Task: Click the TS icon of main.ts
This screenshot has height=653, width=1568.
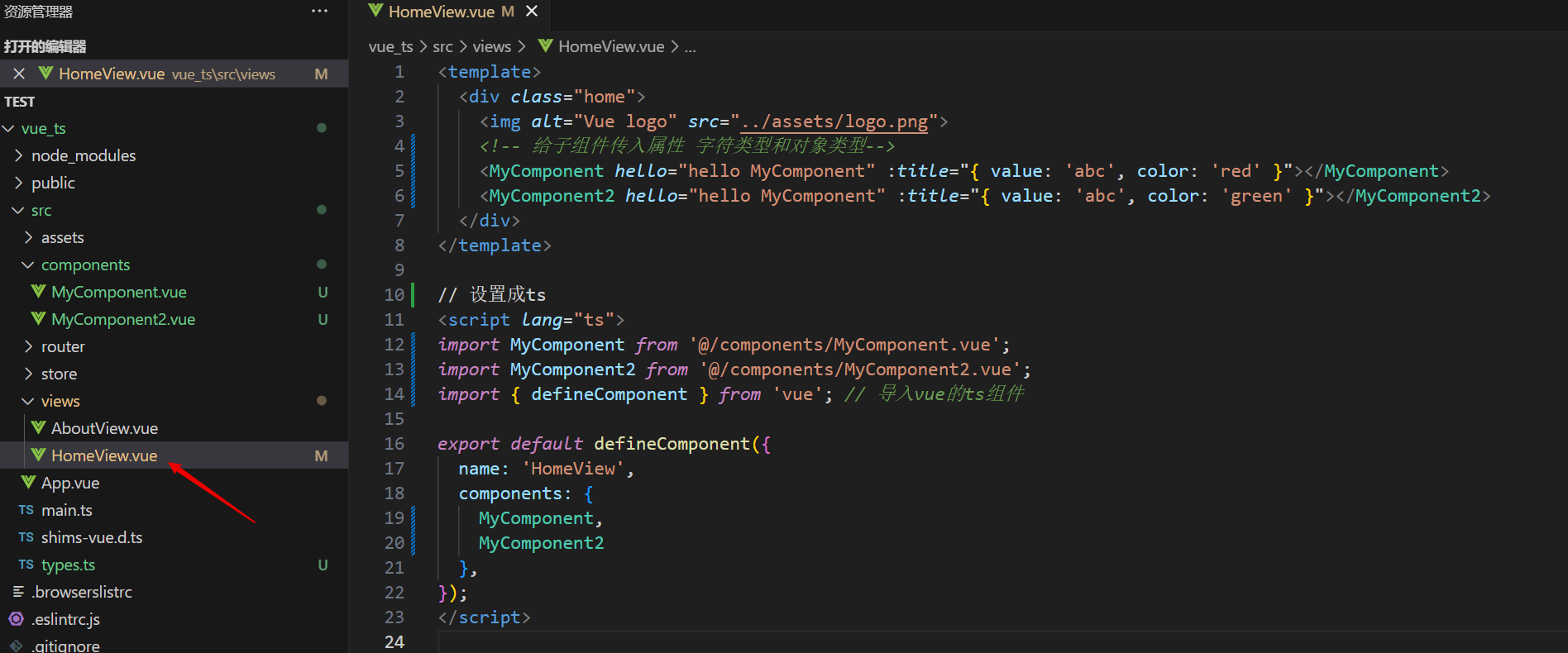Action: 26,510
